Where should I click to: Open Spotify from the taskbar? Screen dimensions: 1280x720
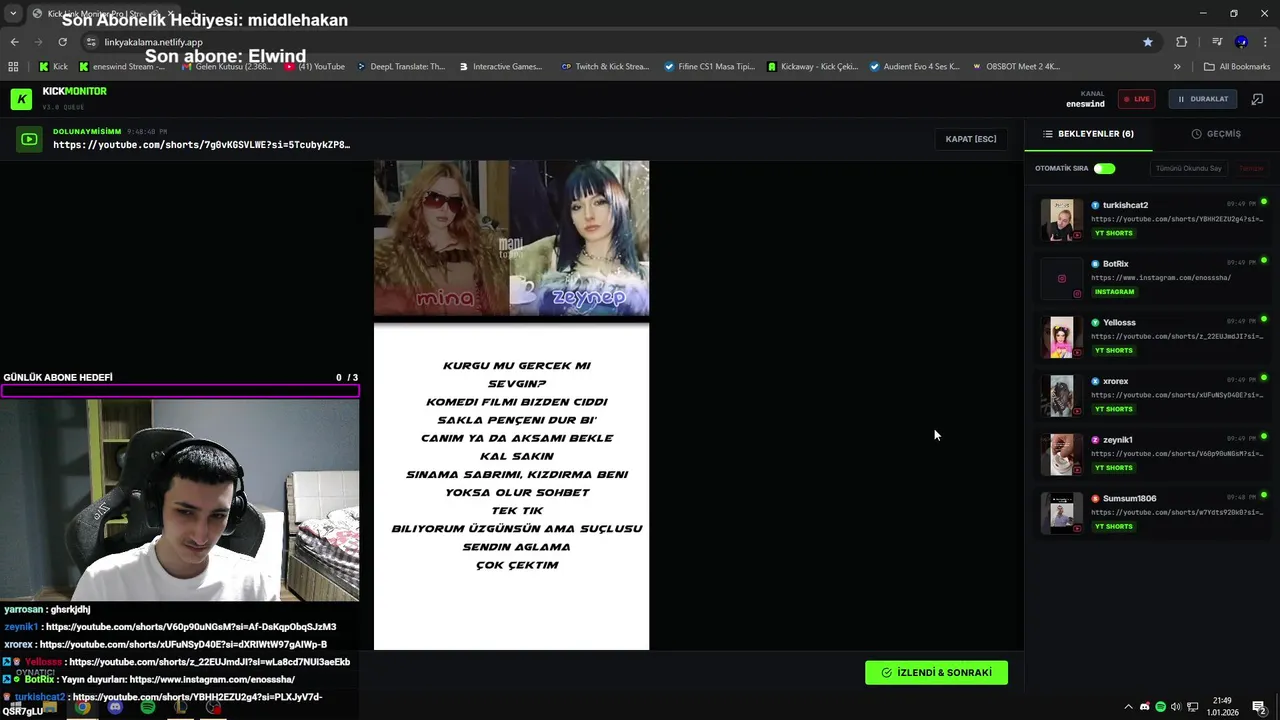[148, 707]
